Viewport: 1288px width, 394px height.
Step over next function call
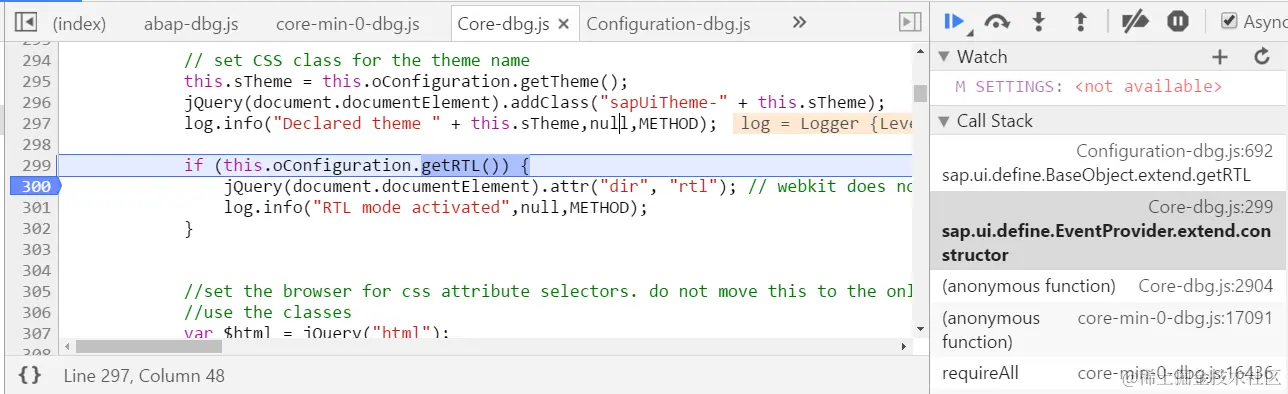coord(997,21)
